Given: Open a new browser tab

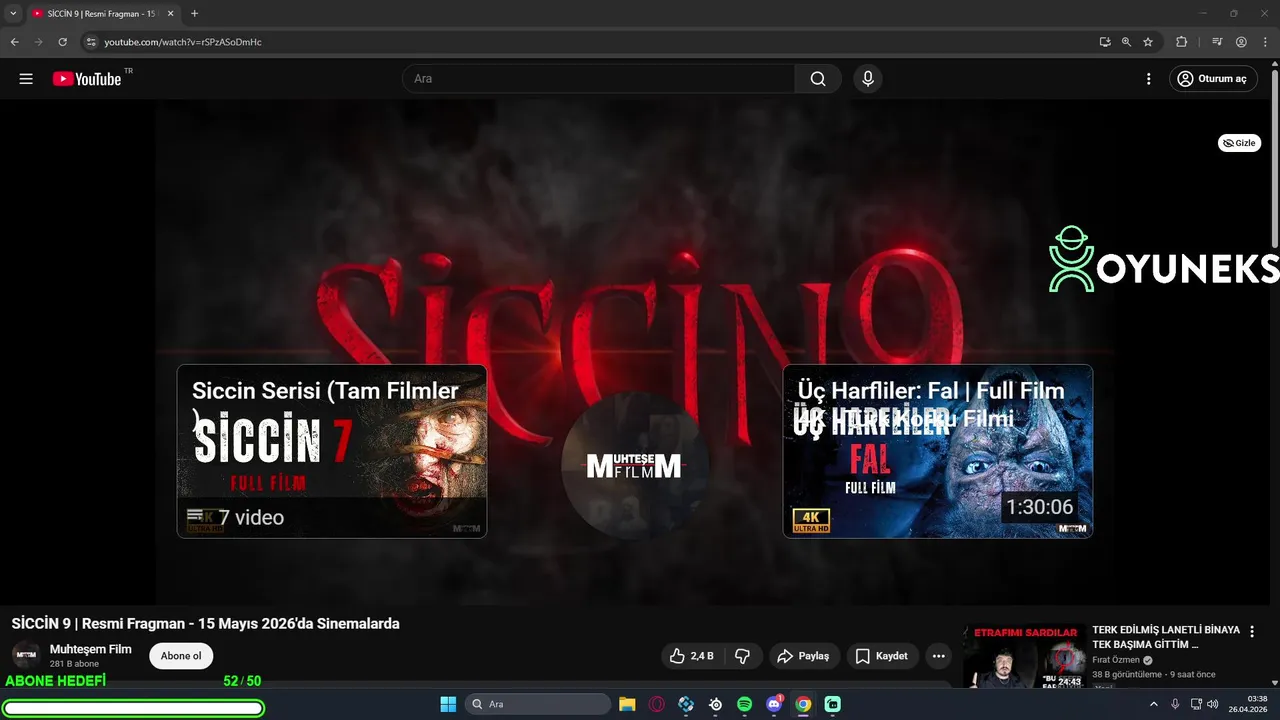Looking at the screenshot, I should pyautogui.click(x=194, y=13).
